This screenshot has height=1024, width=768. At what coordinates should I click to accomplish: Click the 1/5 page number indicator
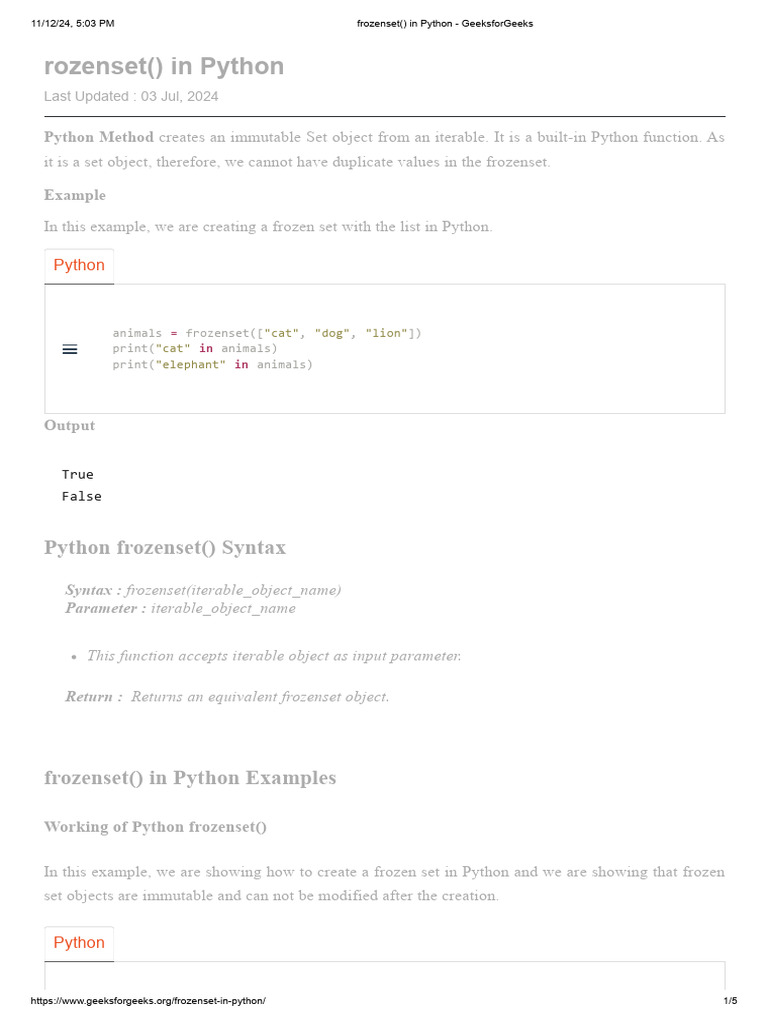730,1001
